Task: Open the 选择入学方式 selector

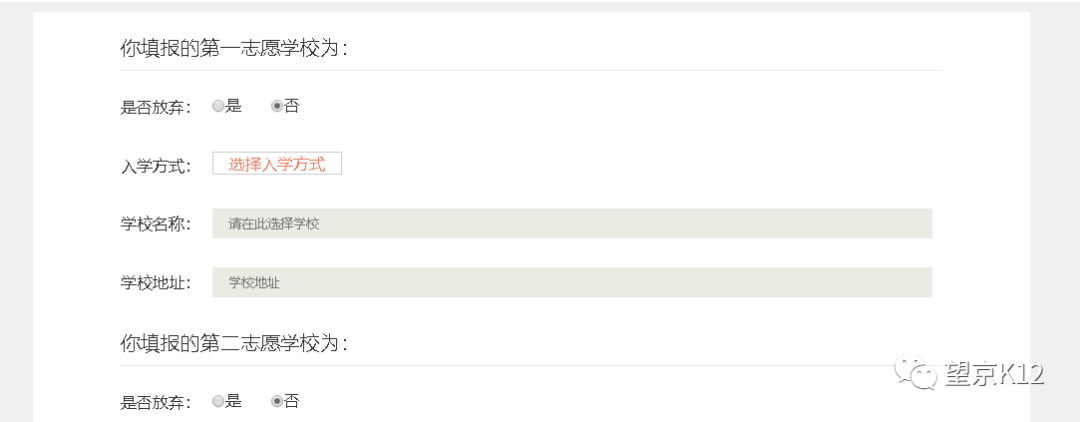Action: [x=277, y=164]
